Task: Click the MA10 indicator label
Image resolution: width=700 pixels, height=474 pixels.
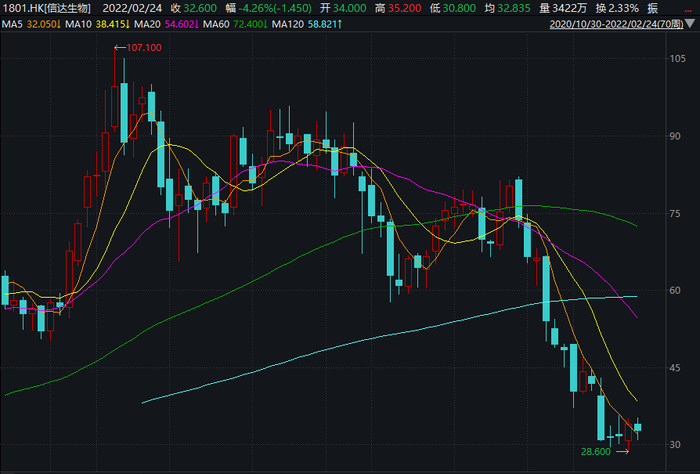Action: (79, 24)
